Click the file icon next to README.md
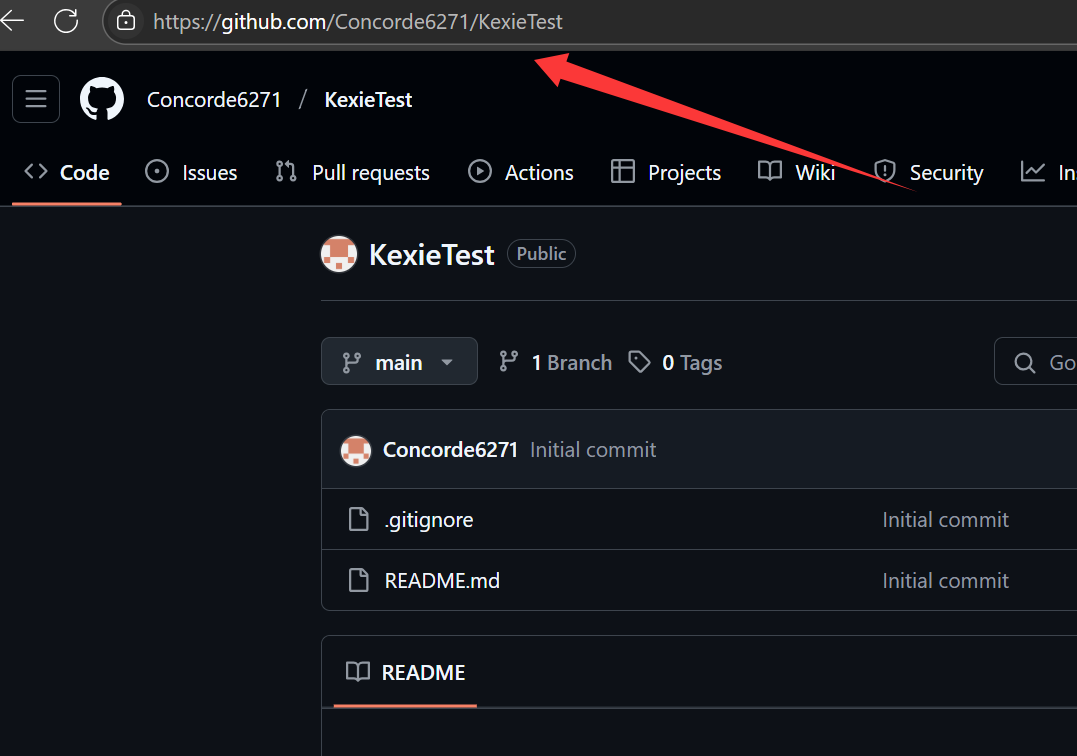This screenshot has width=1077, height=756. 359,580
